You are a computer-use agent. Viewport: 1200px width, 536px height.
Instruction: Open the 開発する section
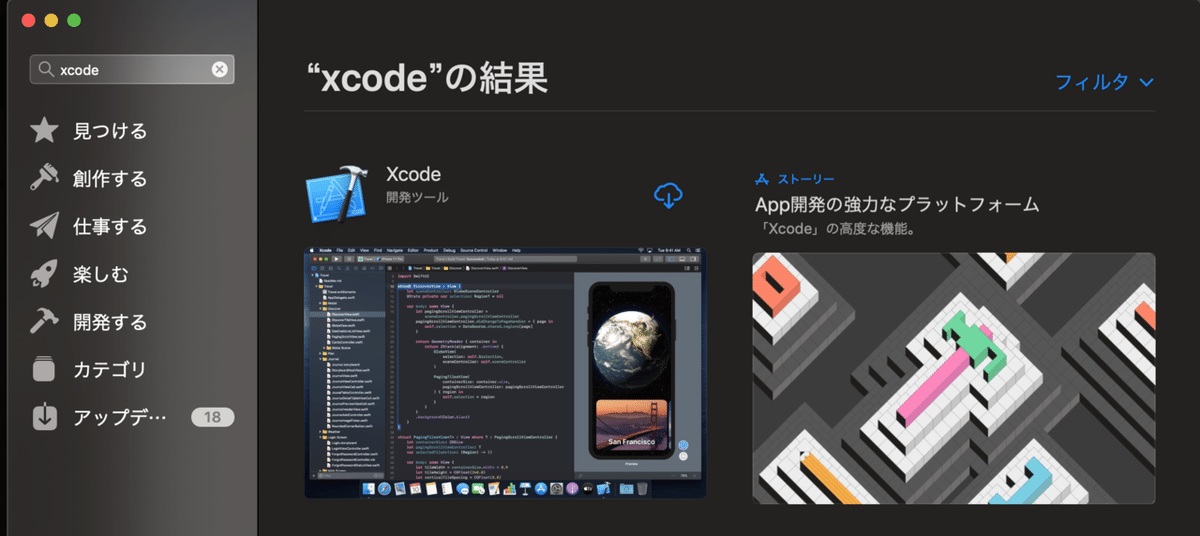(110, 322)
